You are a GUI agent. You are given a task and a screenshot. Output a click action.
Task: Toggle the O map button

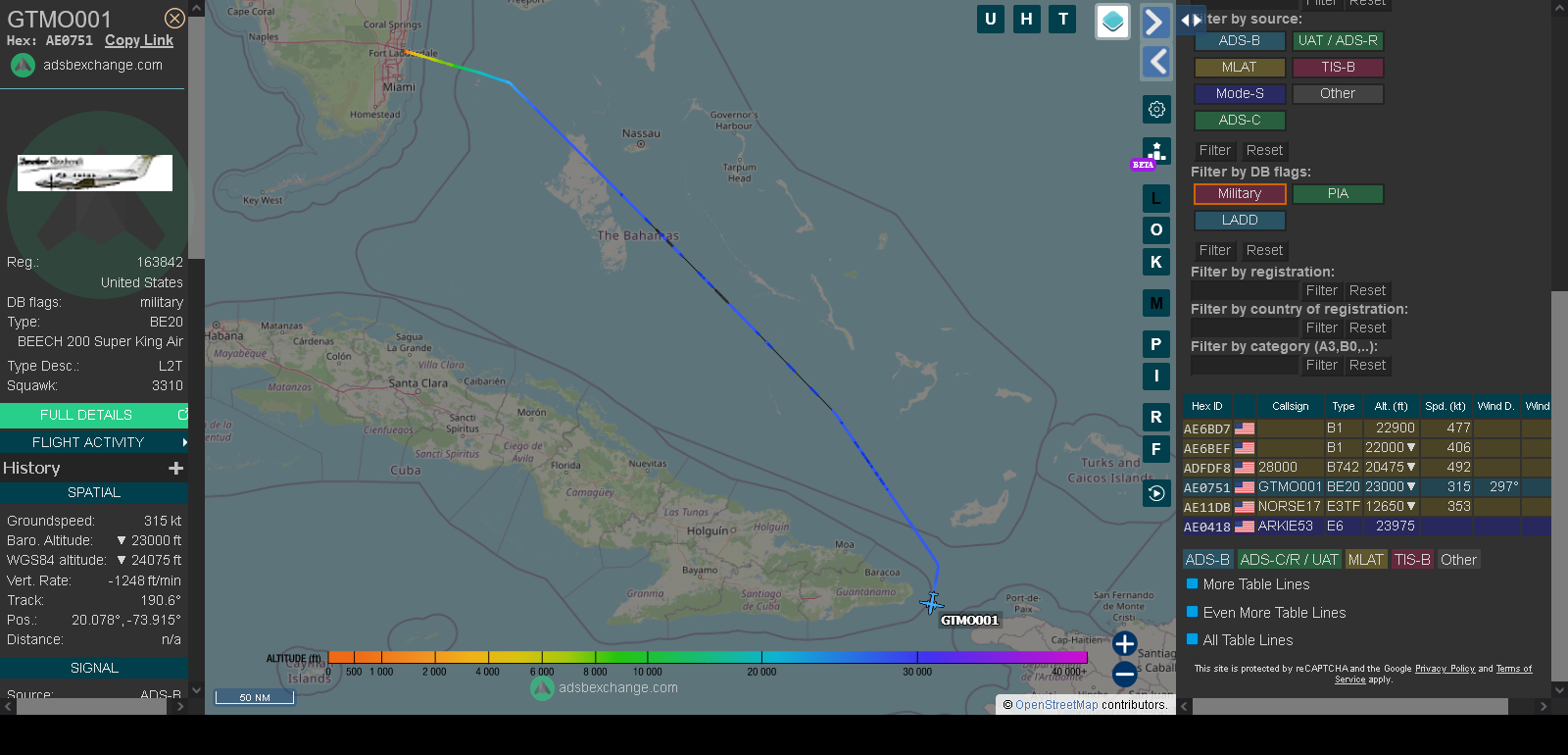tap(1156, 229)
